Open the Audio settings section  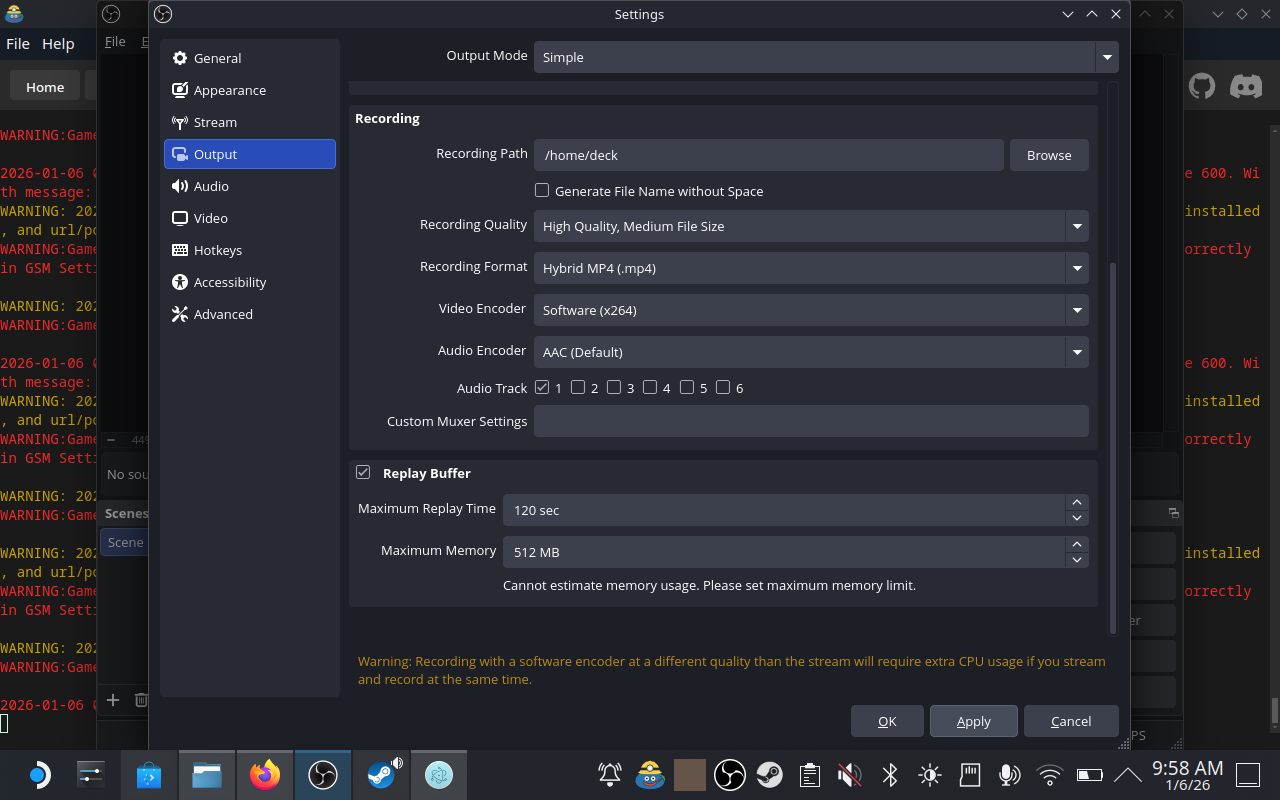[x=211, y=186]
